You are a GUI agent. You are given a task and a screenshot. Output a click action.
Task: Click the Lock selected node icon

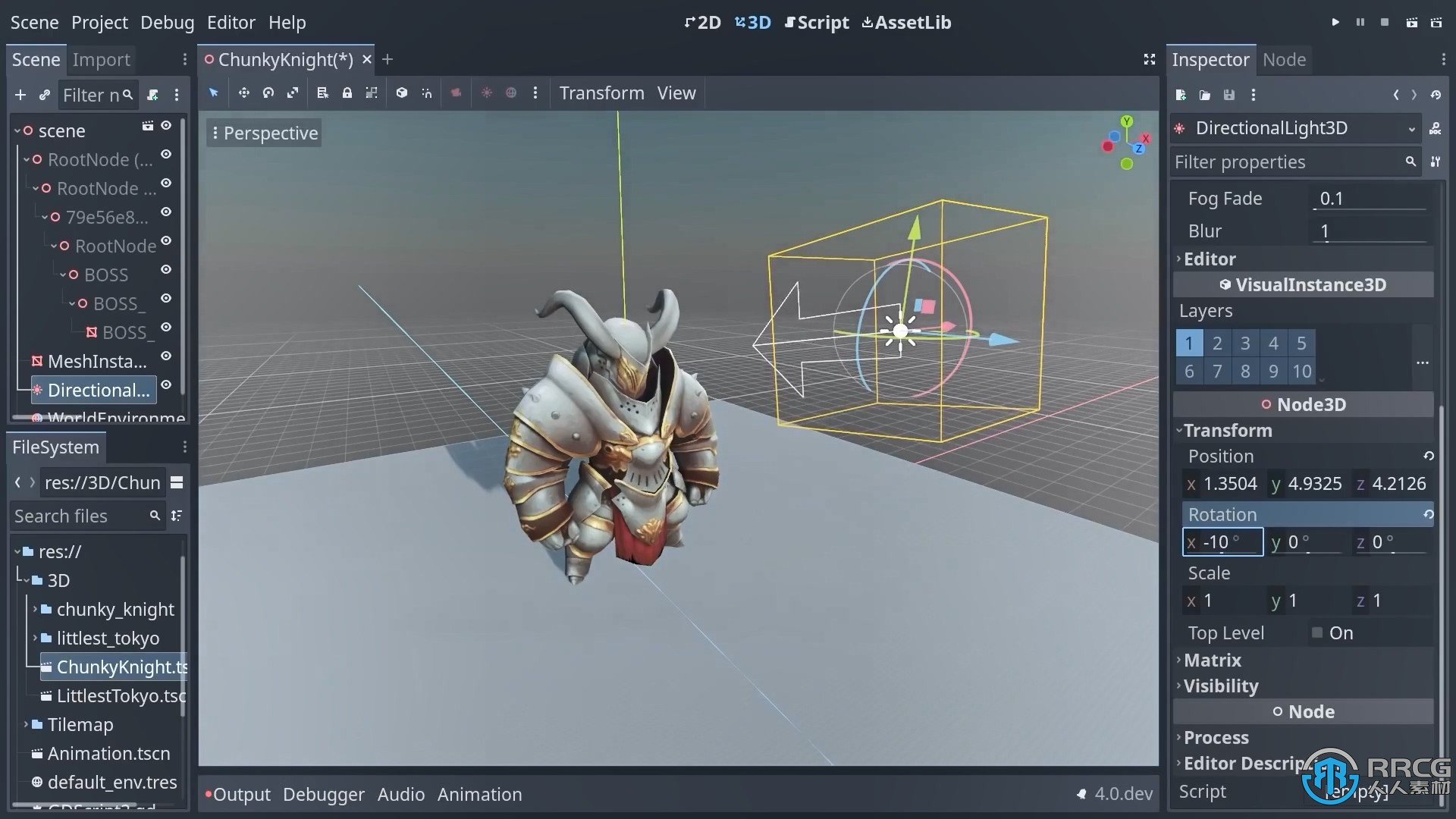347,93
